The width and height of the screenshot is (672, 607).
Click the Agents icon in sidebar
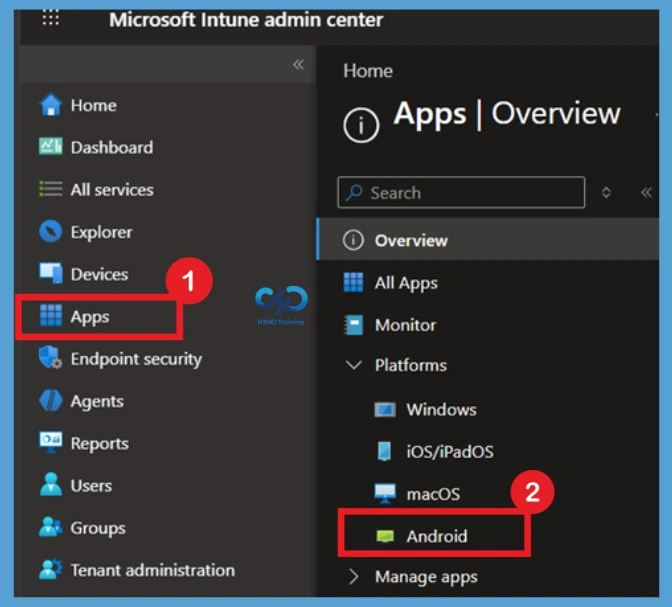click(x=51, y=400)
